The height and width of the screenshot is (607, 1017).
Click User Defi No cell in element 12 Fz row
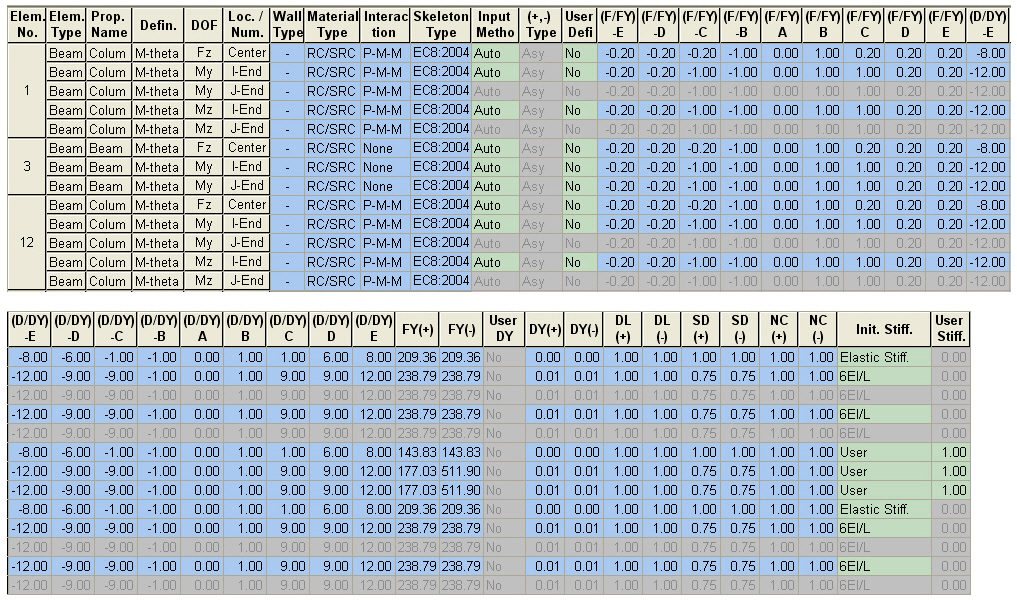click(x=579, y=205)
